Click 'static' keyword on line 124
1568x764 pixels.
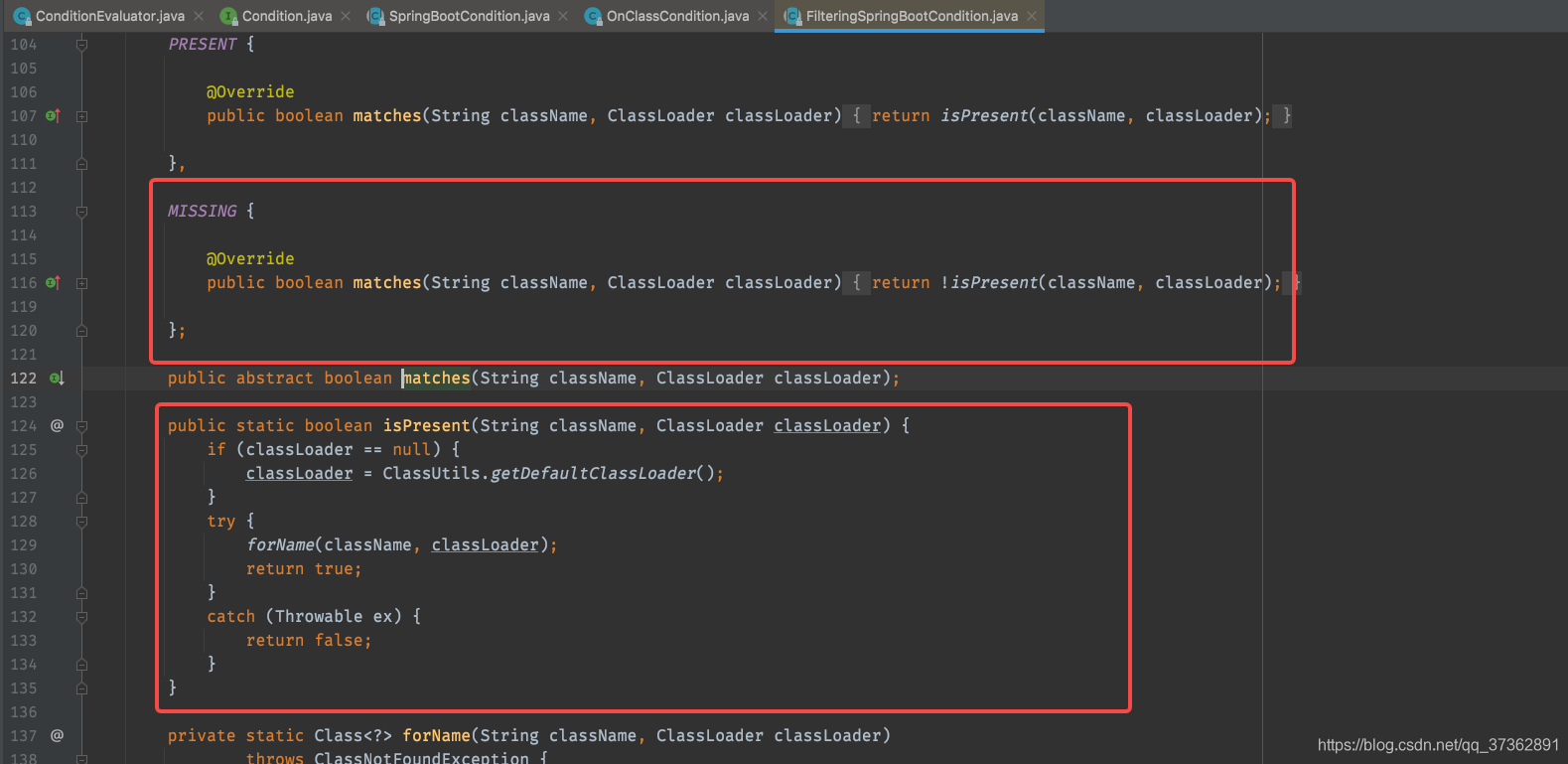[x=265, y=425]
